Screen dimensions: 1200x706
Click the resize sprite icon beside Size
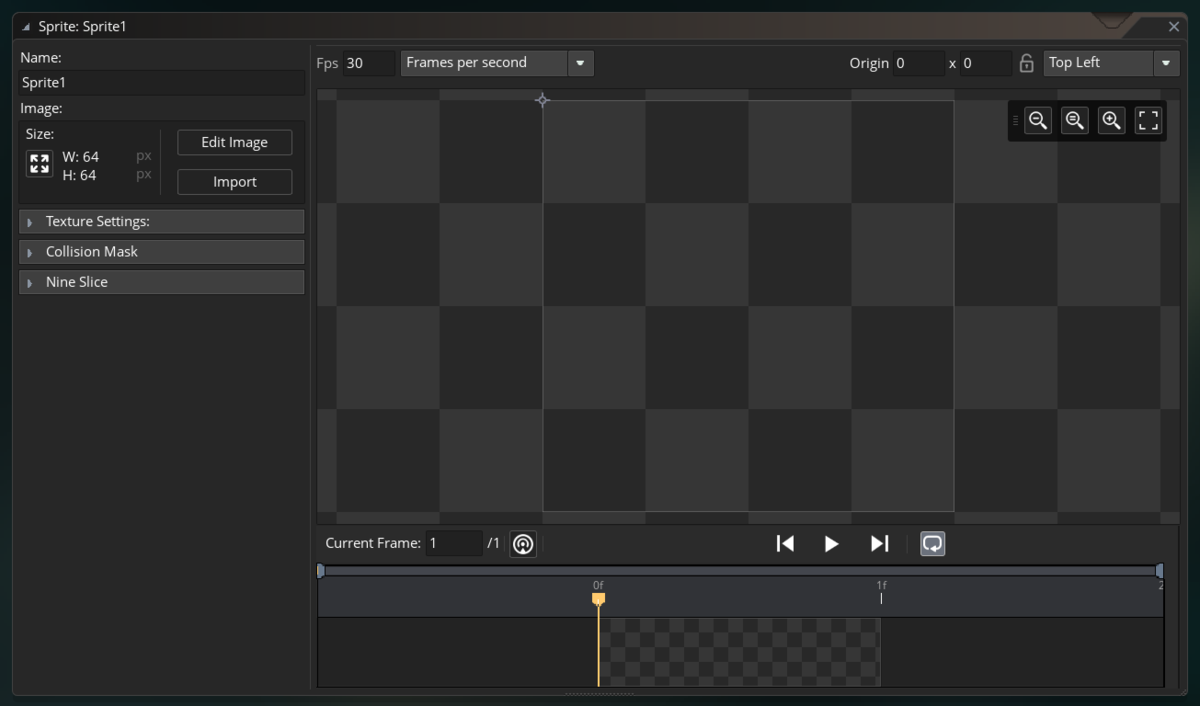click(39, 164)
